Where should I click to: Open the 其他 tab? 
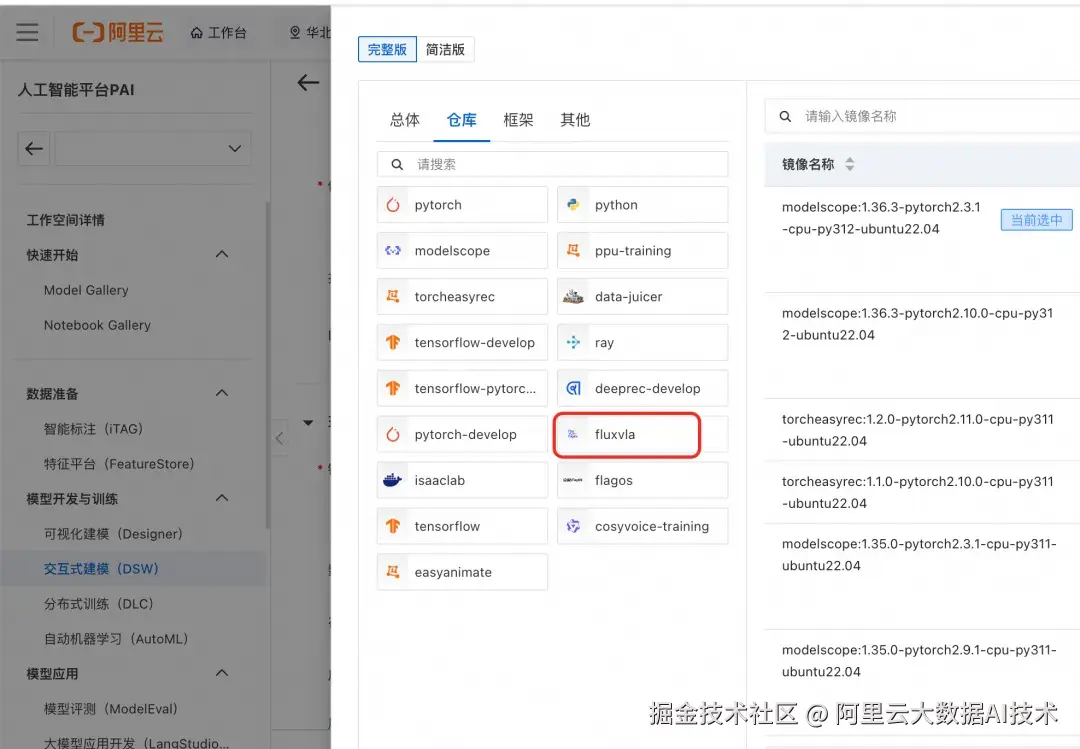tap(575, 120)
